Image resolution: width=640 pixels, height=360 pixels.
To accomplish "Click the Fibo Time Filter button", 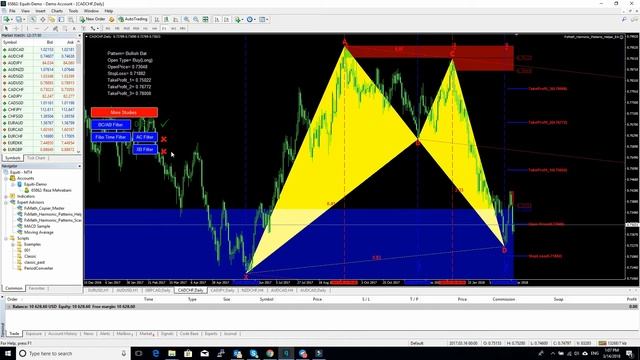I will pyautogui.click(x=111, y=137).
